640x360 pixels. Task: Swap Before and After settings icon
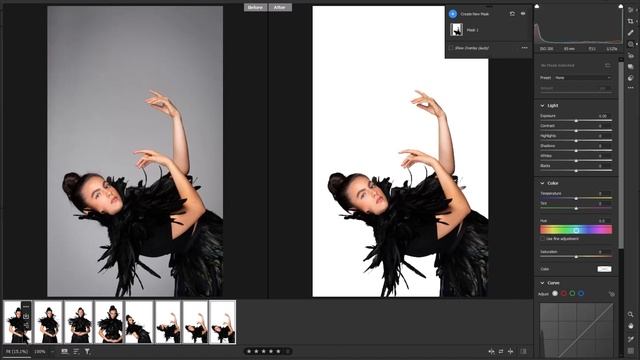pos(501,351)
